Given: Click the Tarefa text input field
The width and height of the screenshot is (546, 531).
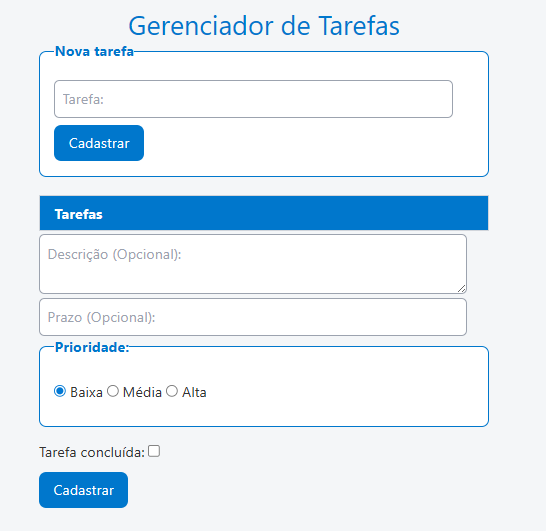Looking at the screenshot, I should (x=253, y=99).
